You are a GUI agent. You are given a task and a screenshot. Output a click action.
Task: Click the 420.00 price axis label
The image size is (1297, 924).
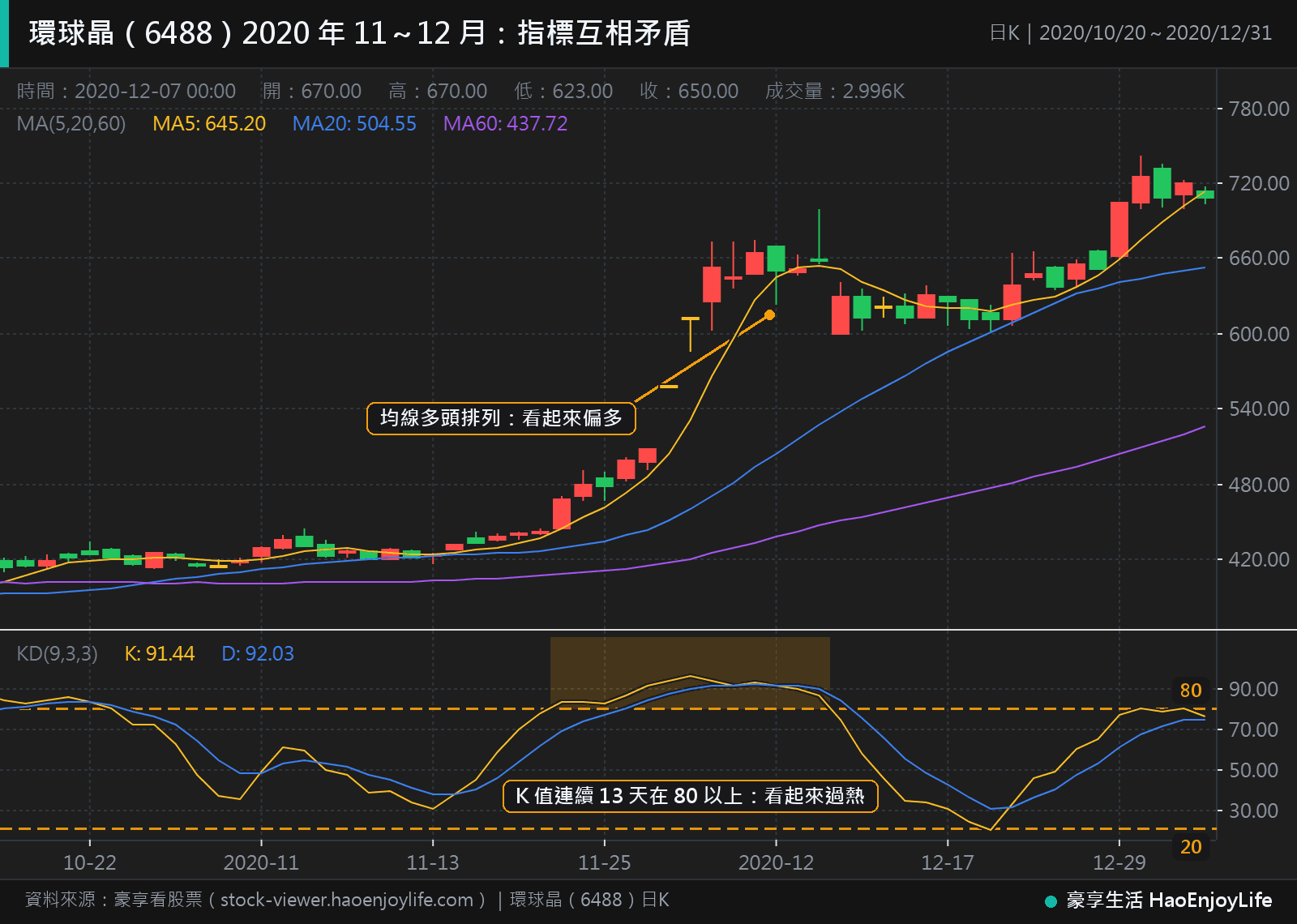pyautogui.click(x=1259, y=559)
